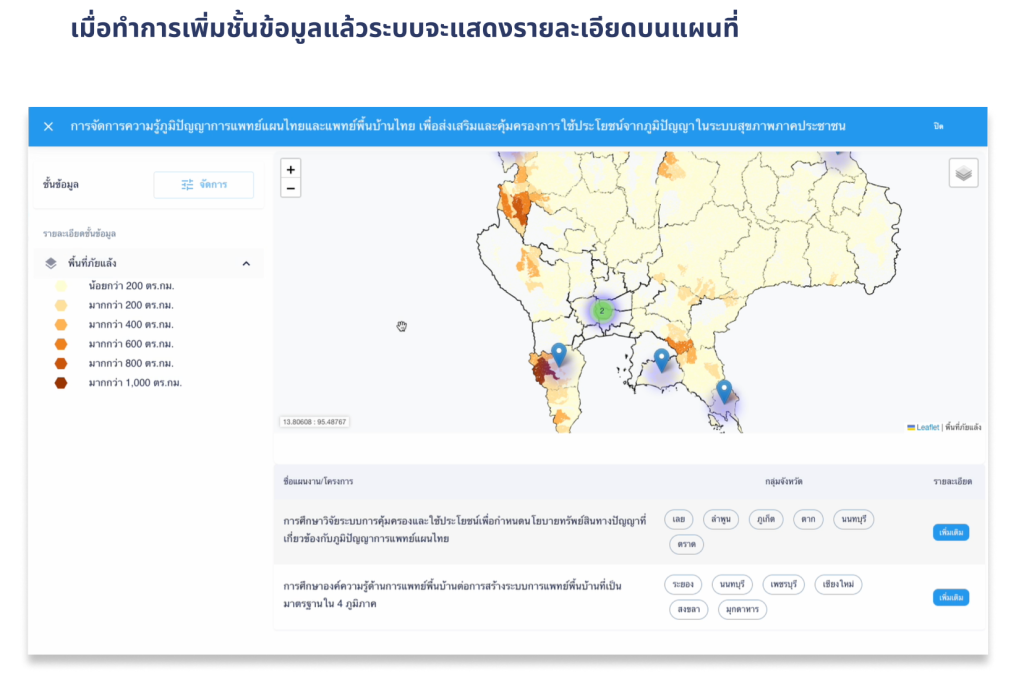The height and width of the screenshot is (675, 1024).
Task: Click the southeastern-most blue map pin
Action: point(724,391)
